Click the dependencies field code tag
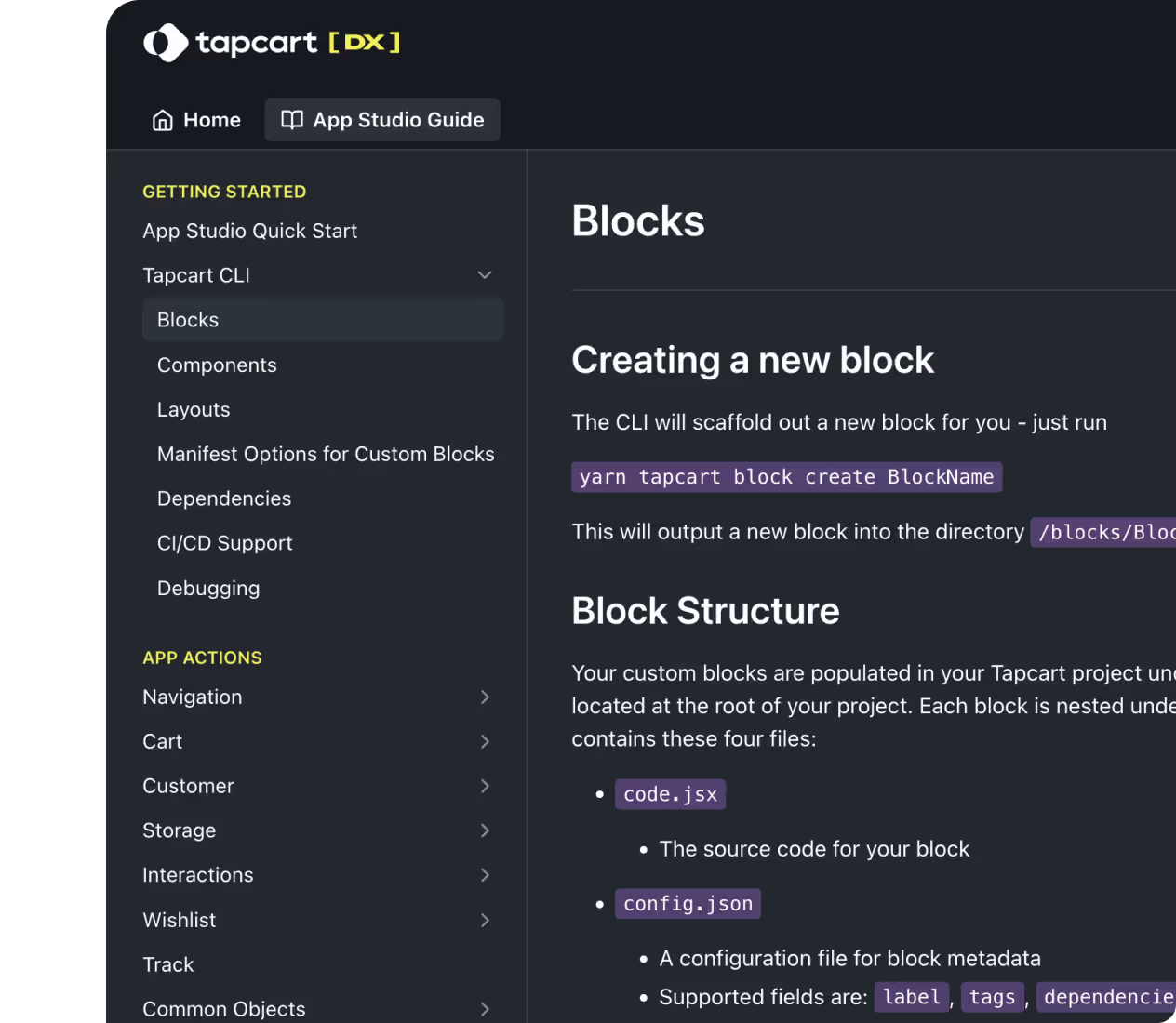Viewport: 1176px width, 1023px height. point(1106,997)
